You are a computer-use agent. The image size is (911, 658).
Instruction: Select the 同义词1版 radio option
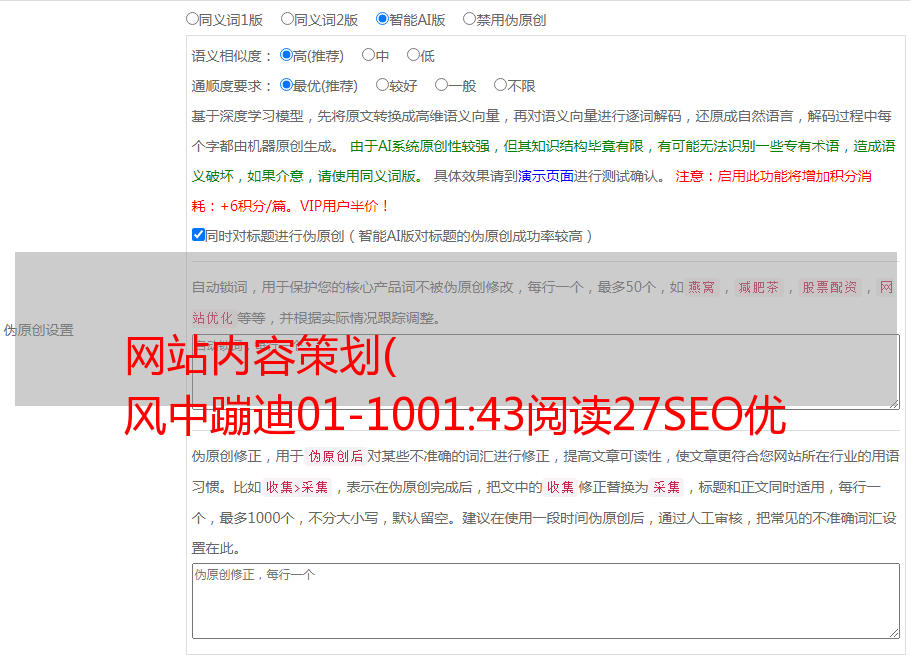(192, 19)
